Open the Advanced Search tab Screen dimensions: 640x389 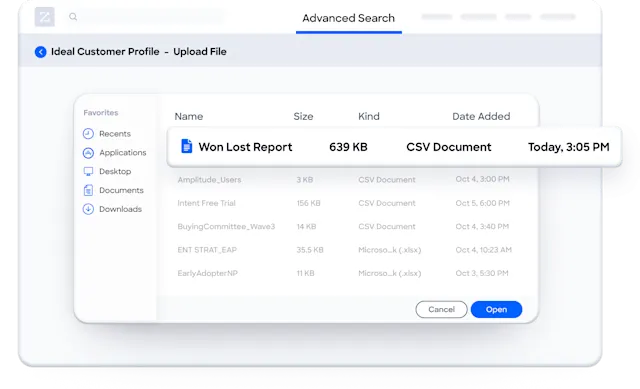coord(349,18)
